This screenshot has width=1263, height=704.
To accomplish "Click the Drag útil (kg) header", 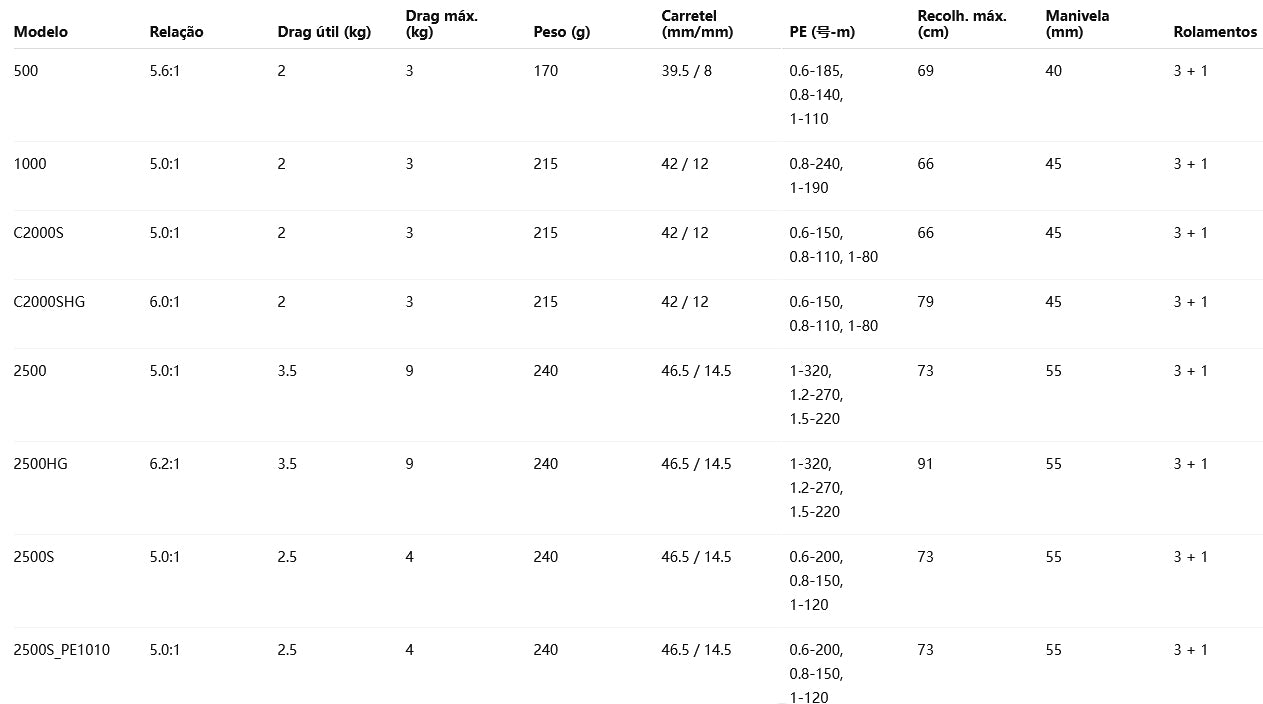I will click(324, 32).
